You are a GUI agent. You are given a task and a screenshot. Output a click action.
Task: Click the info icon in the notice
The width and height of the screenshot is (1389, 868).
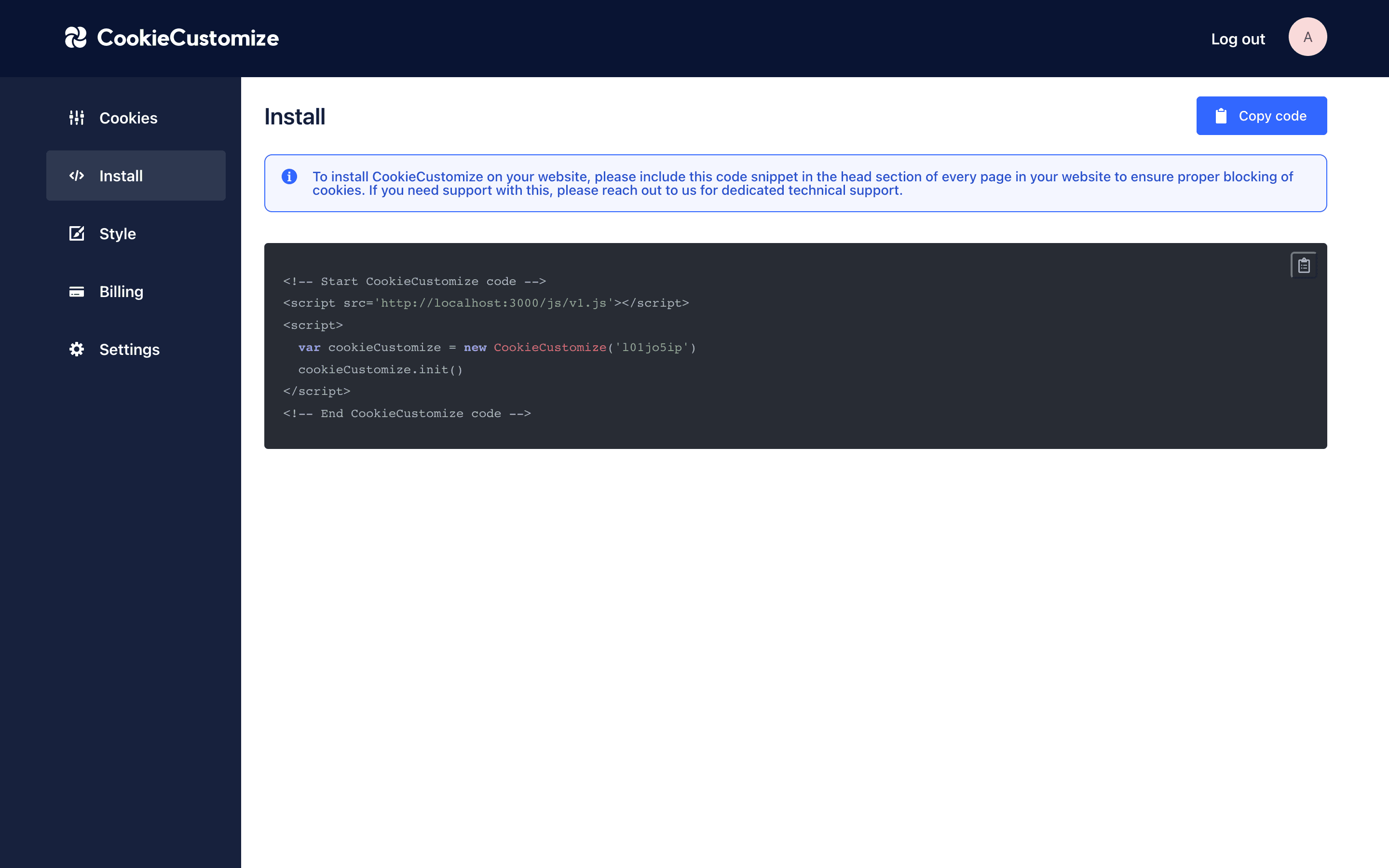point(289,176)
